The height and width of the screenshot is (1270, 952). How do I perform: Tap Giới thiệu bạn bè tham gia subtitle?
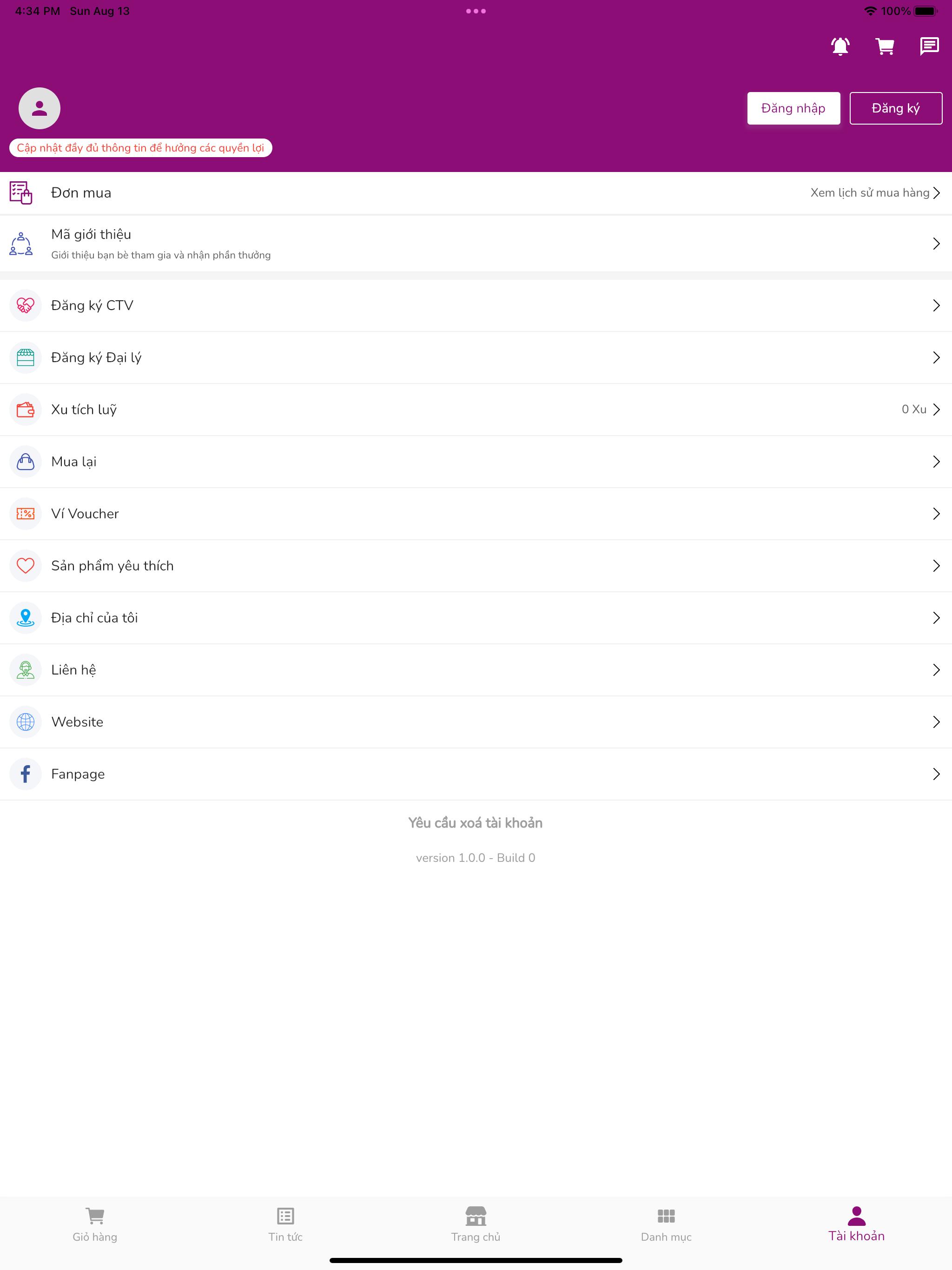tap(161, 255)
